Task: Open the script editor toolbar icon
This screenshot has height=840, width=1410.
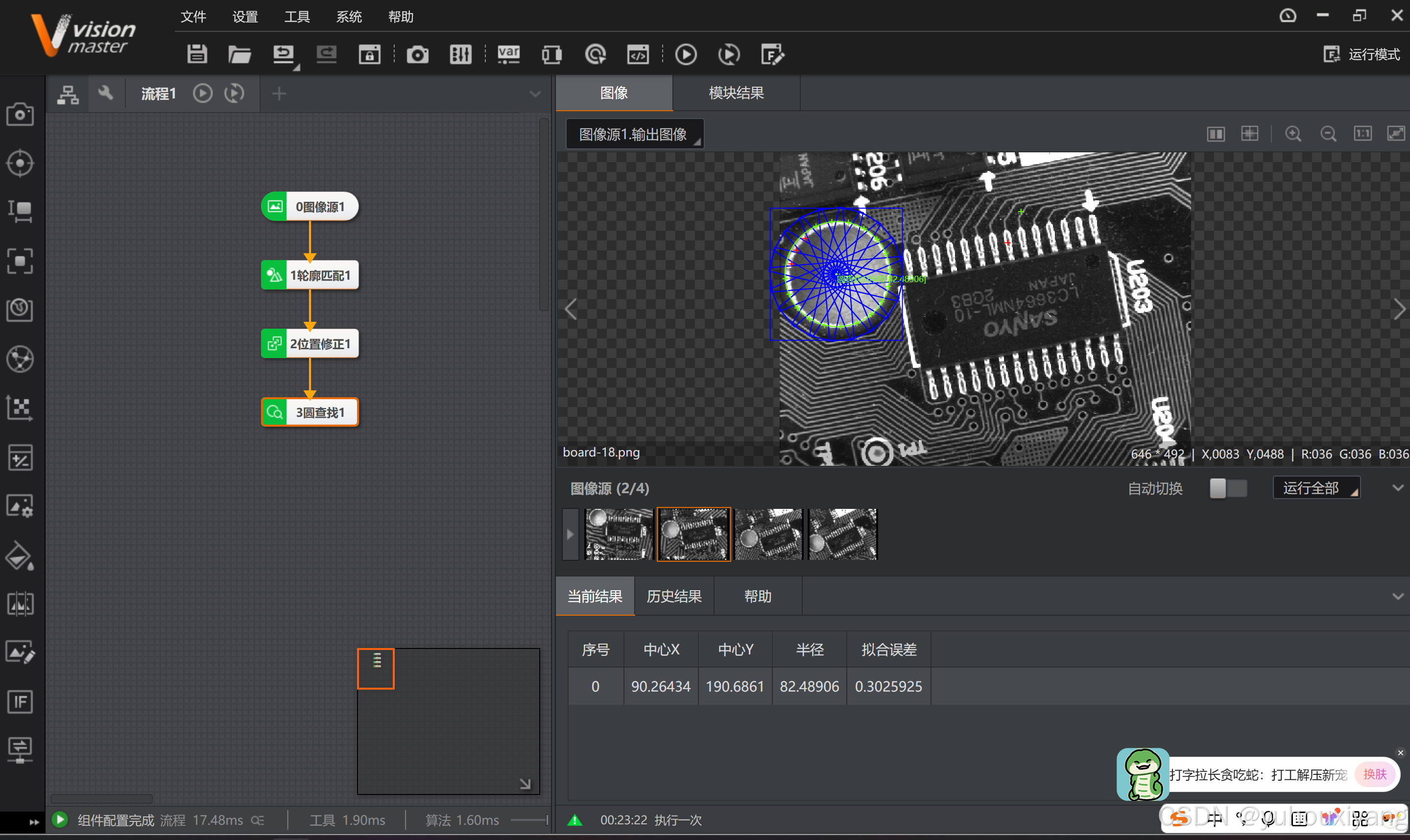Action: coord(638,54)
